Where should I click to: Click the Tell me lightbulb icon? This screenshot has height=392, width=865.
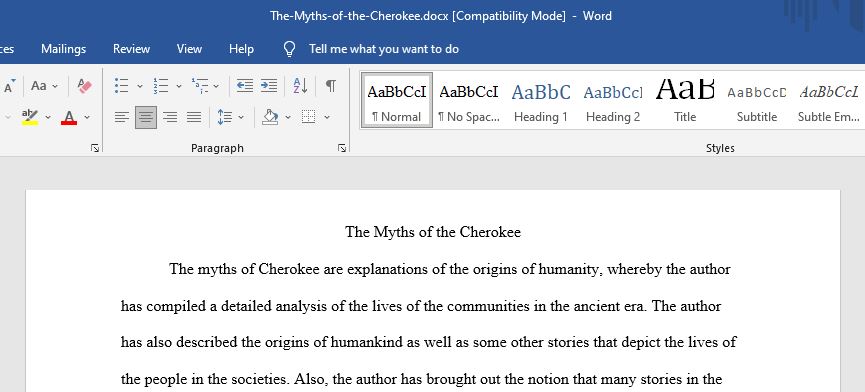point(289,49)
